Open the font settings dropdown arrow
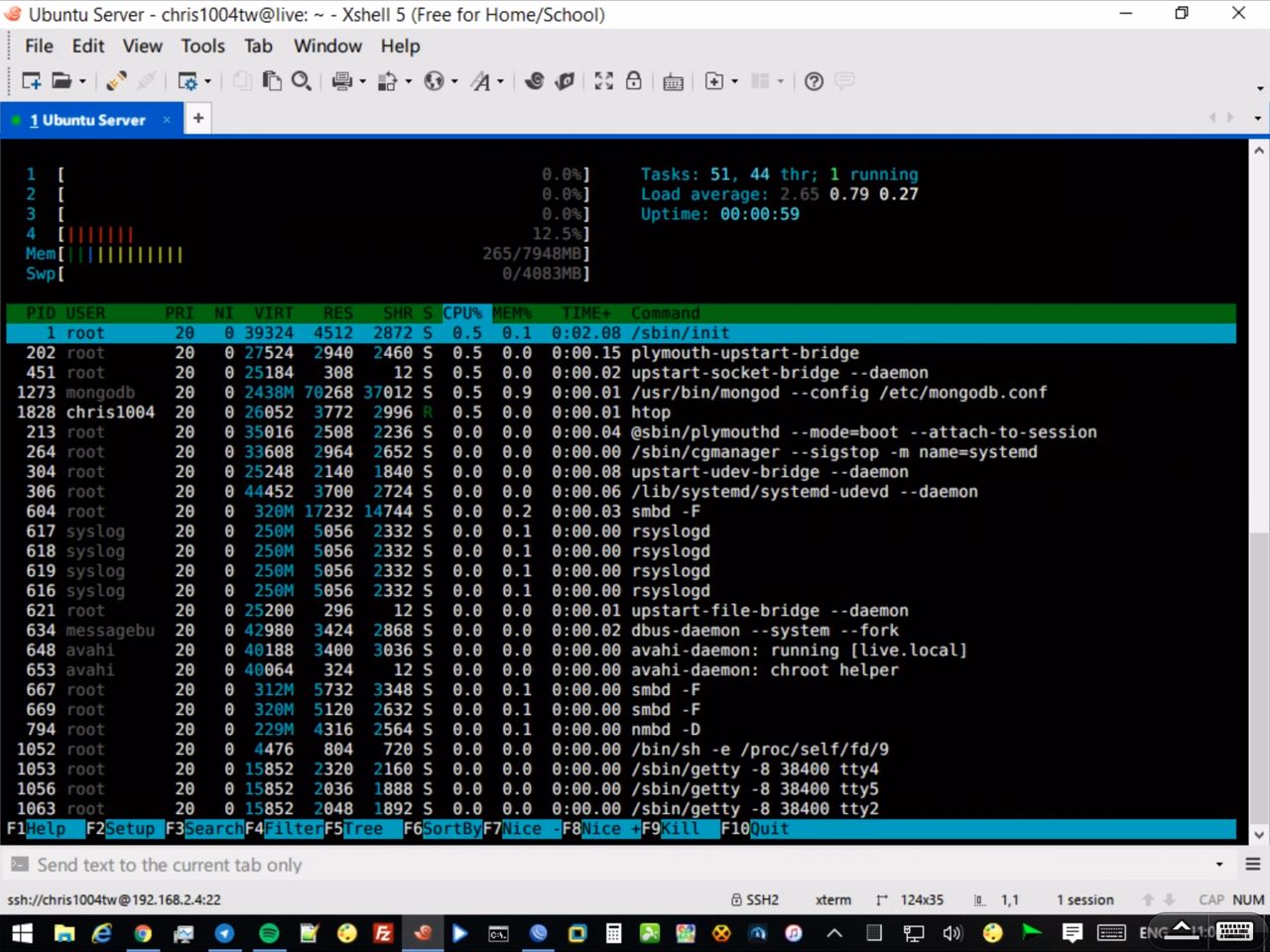1270x952 pixels. click(500, 81)
